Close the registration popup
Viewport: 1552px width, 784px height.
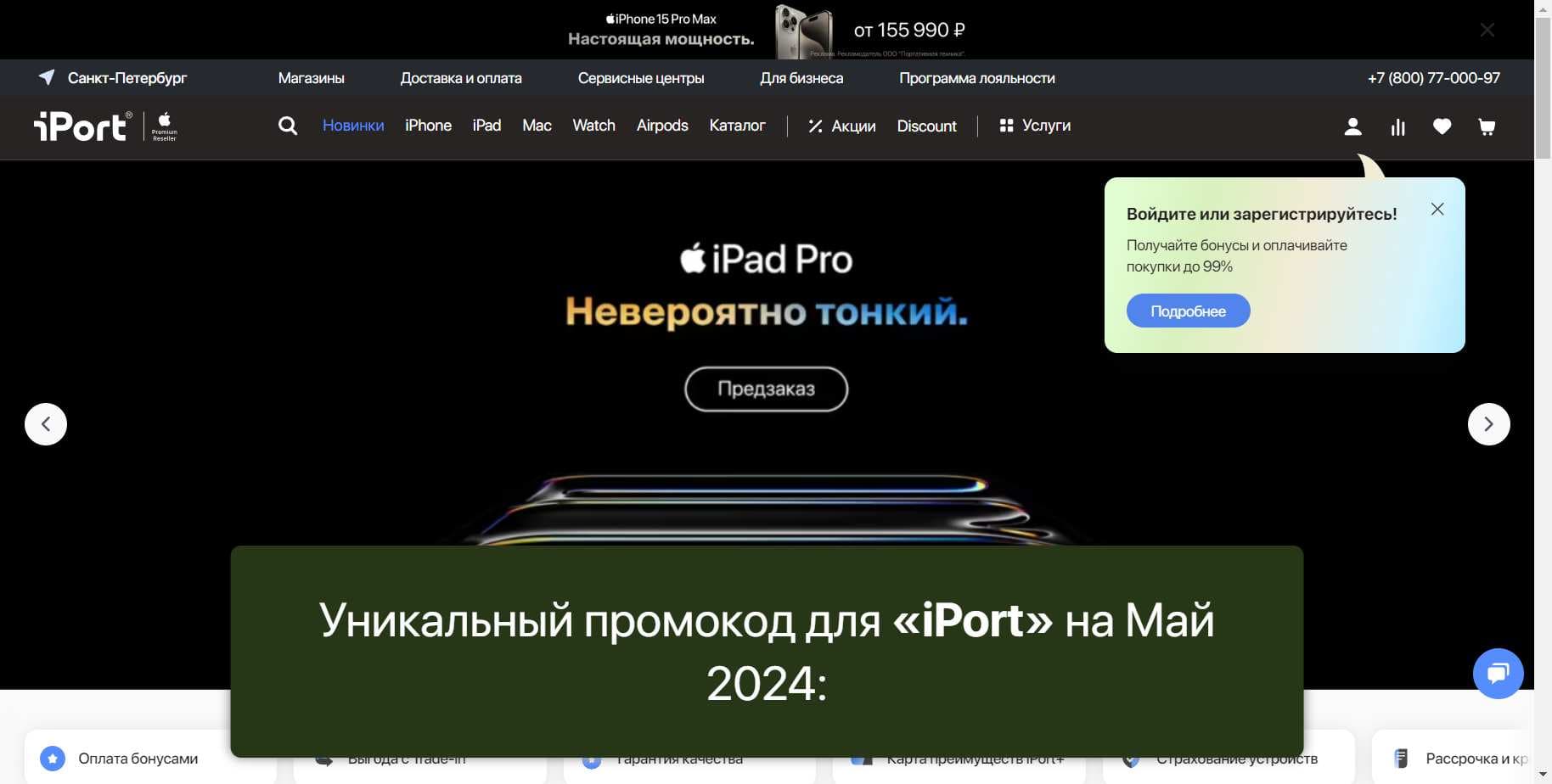pos(1437,209)
